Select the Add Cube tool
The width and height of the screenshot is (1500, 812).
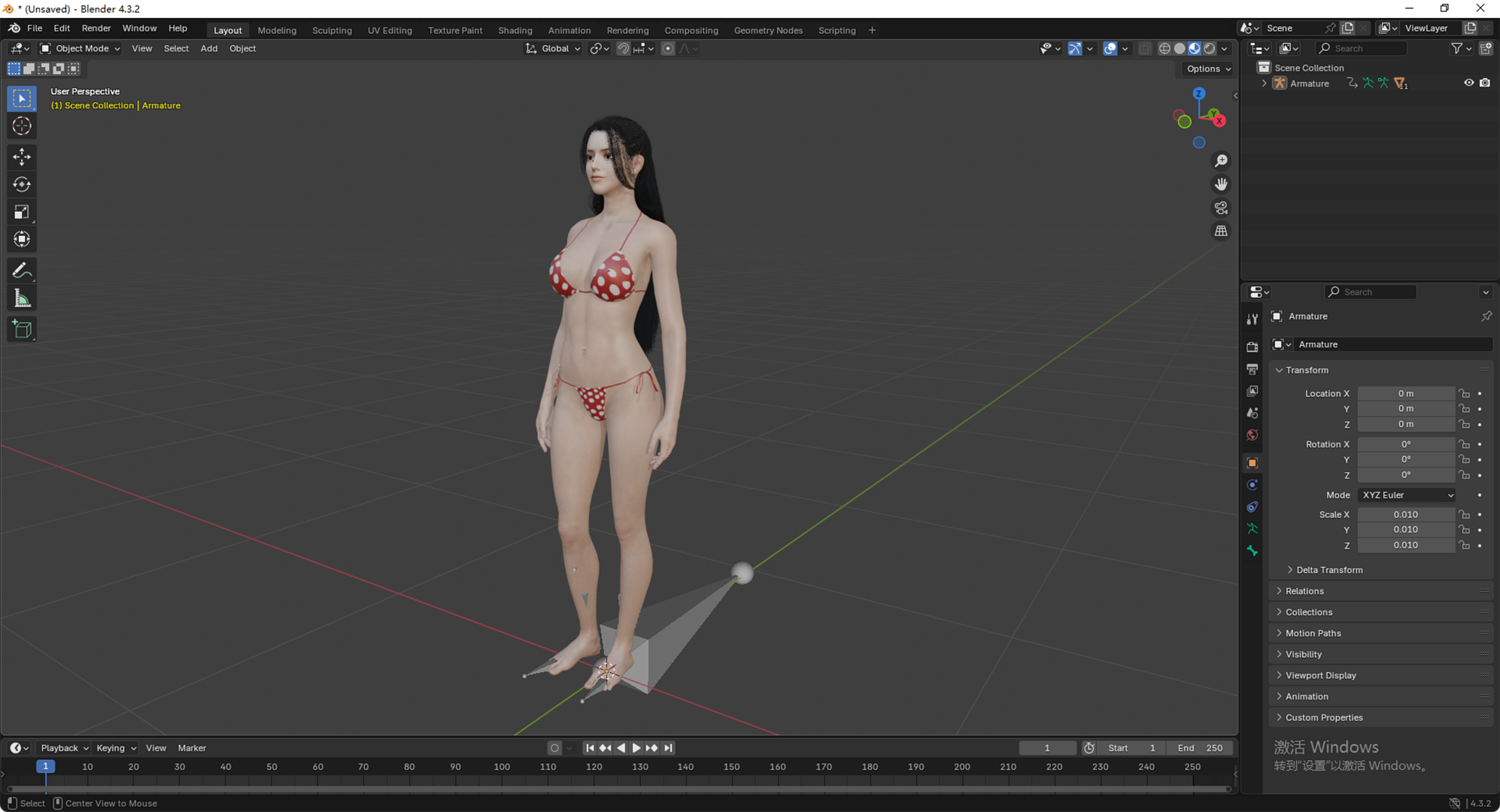tap(22, 329)
